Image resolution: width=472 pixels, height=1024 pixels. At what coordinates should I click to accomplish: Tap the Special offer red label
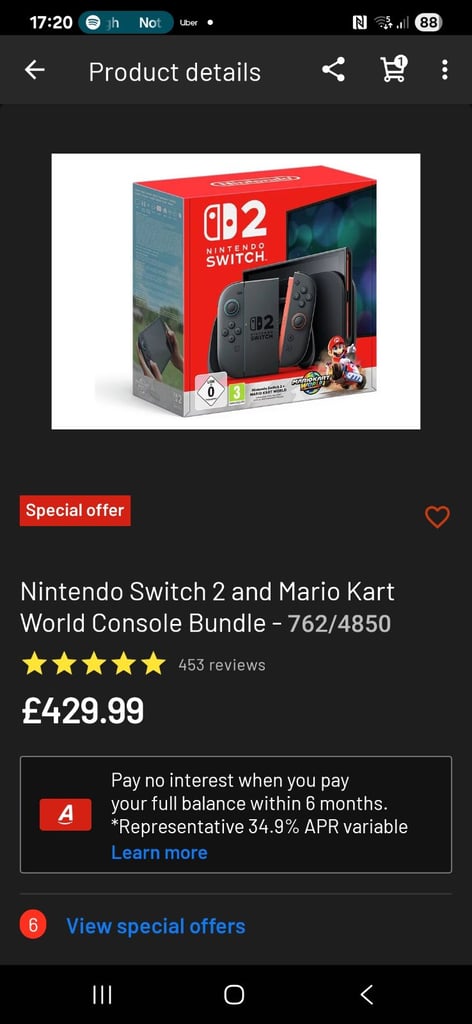pos(75,511)
